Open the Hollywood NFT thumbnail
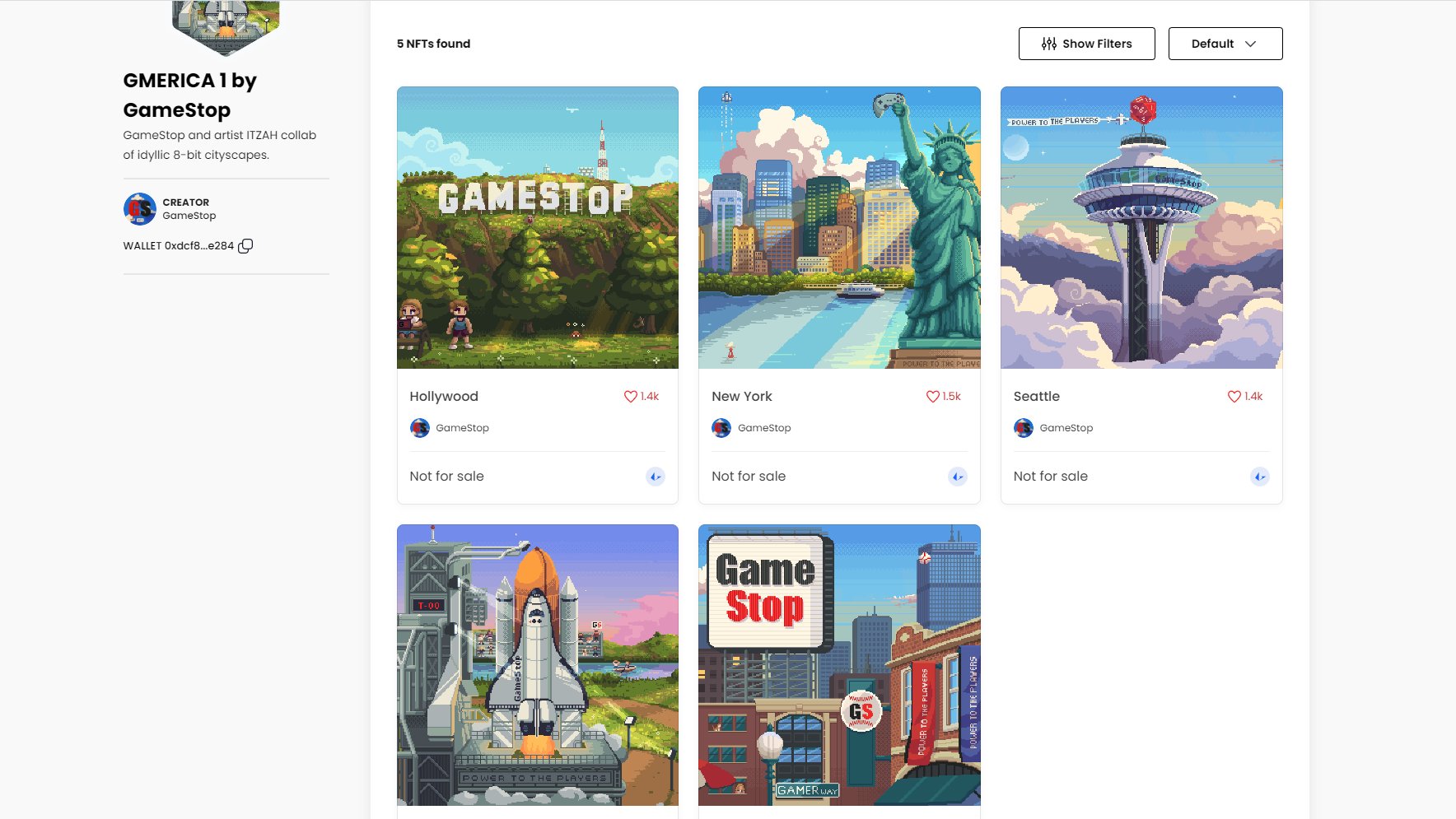 pyautogui.click(x=538, y=228)
